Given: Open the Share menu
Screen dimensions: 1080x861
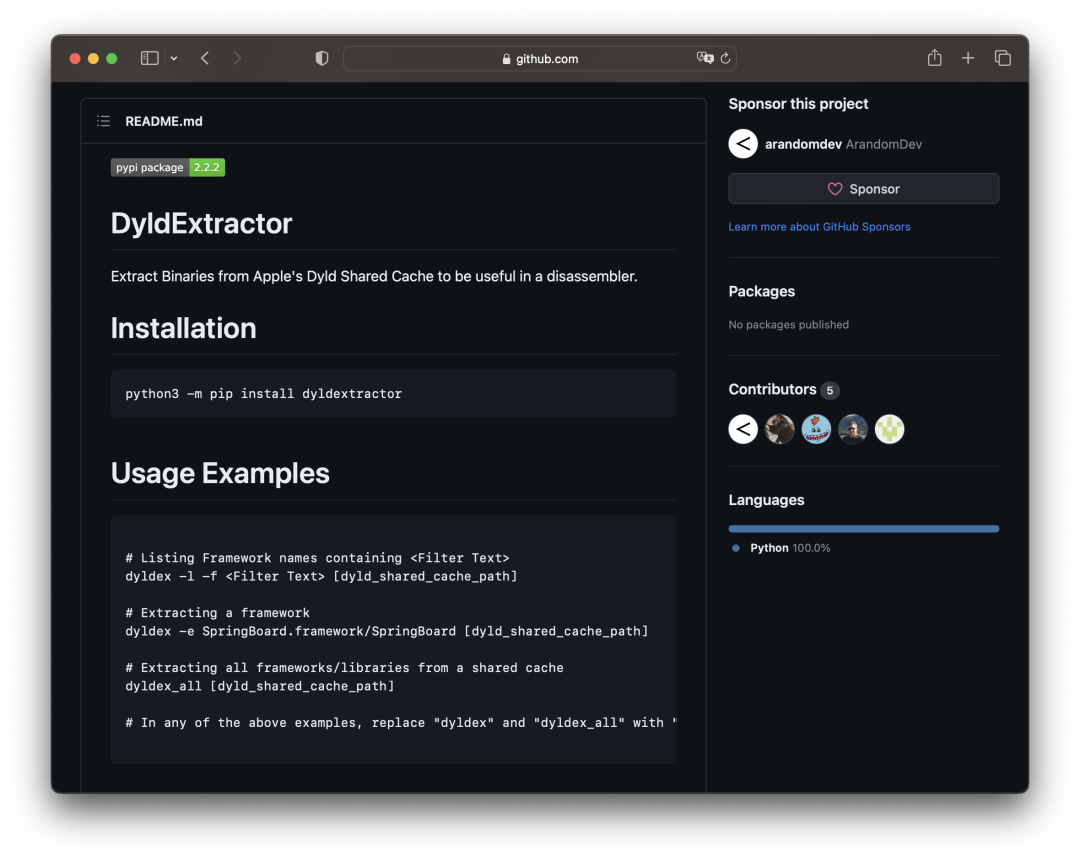Looking at the screenshot, I should click(x=934, y=58).
